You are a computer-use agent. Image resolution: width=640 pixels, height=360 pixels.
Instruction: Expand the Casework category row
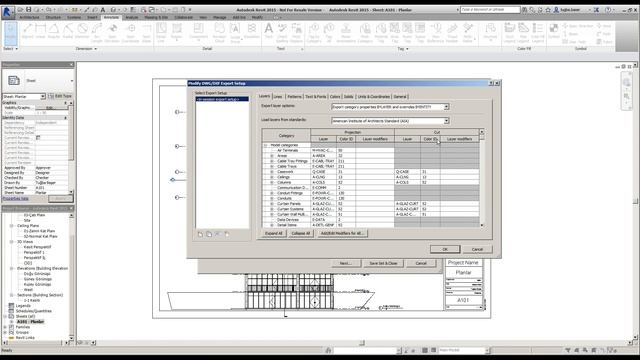[272, 172]
